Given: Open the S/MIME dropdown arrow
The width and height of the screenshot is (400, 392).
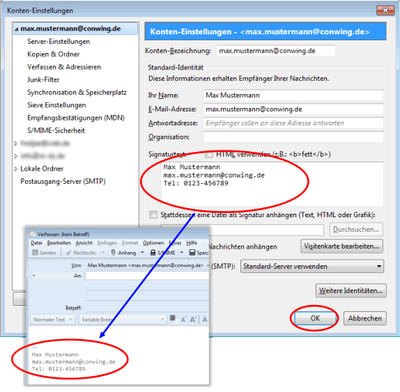Looking at the screenshot, I should tap(182, 253).
